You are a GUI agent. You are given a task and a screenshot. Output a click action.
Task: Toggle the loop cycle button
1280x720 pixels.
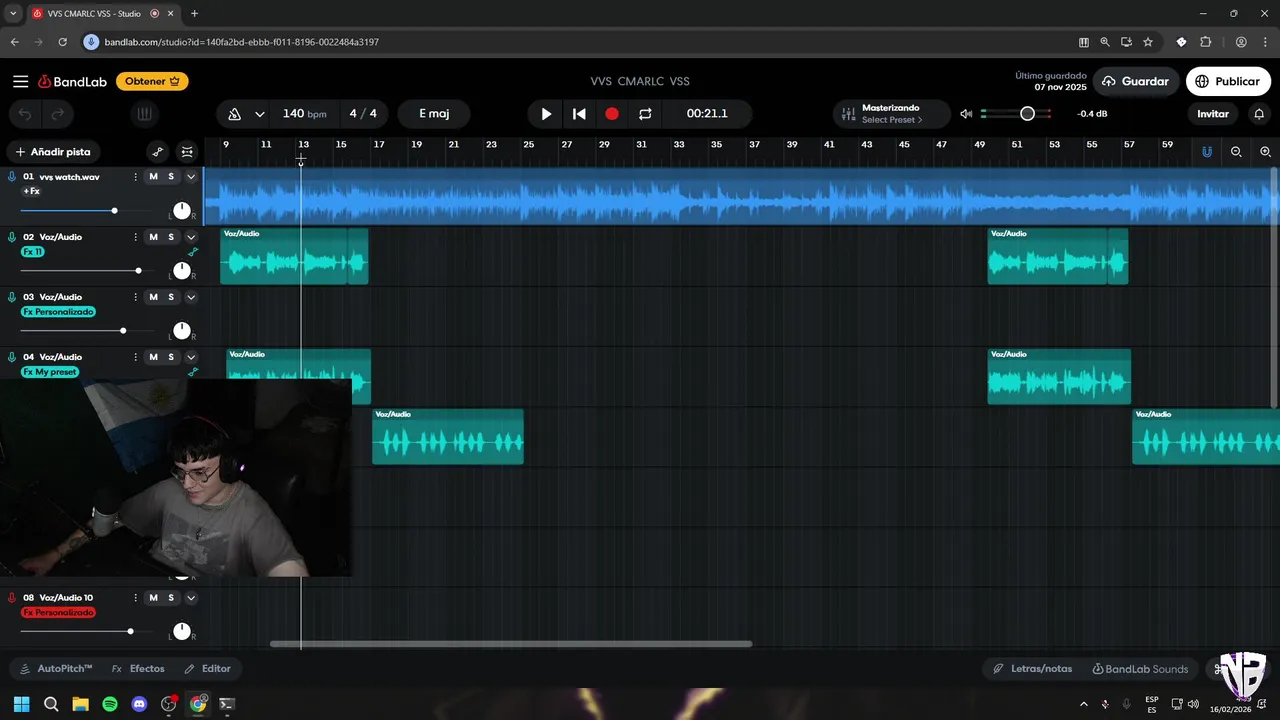coord(645,114)
